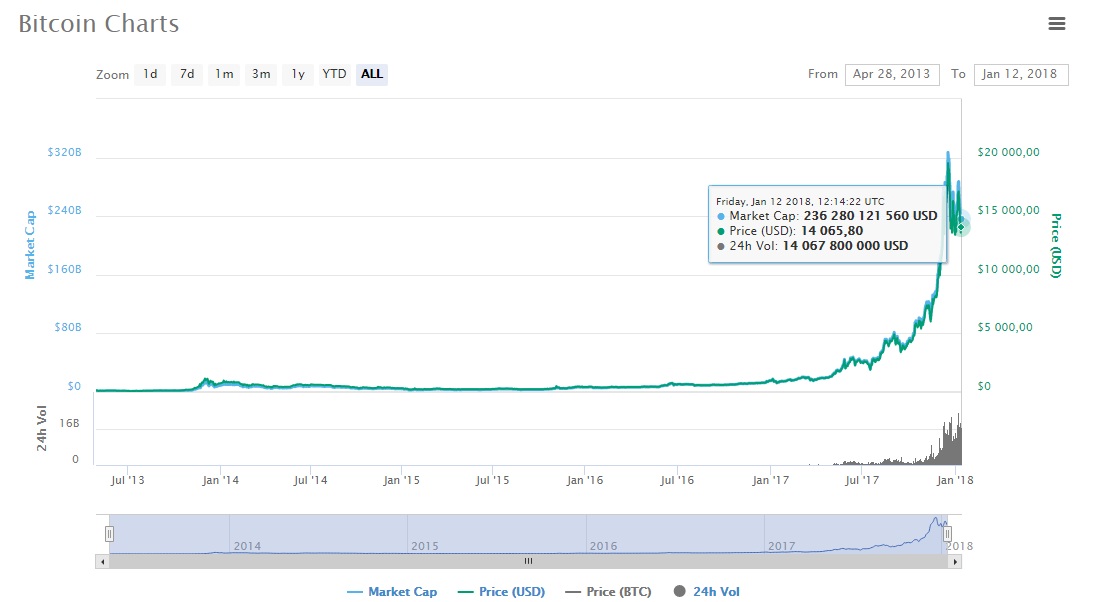The height and width of the screenshot is (602, 1093).
Task: Click the $80B market cap axis label
Action: [x=68, y=327]
